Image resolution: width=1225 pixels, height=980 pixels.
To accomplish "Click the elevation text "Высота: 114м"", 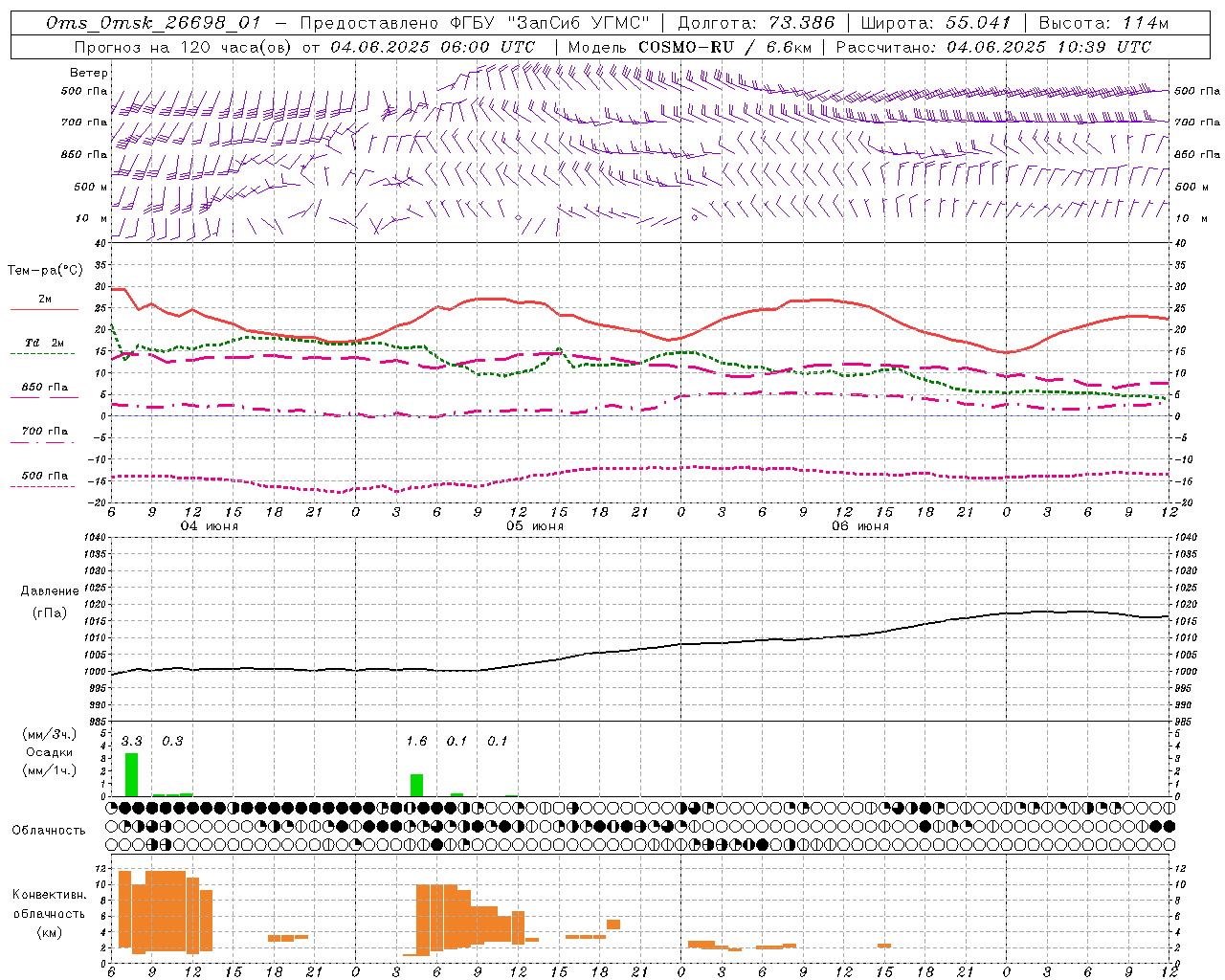I will click(x=1103, y=23).
